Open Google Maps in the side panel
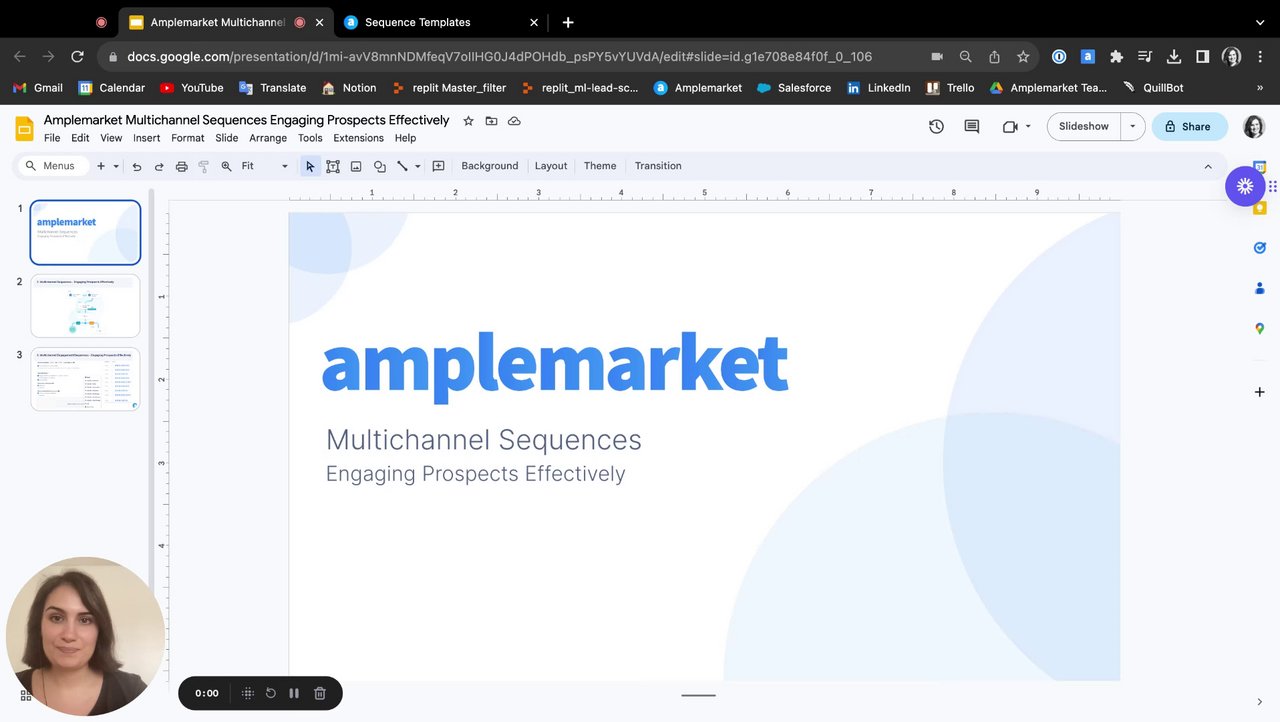 click(x=1260, y=328)
